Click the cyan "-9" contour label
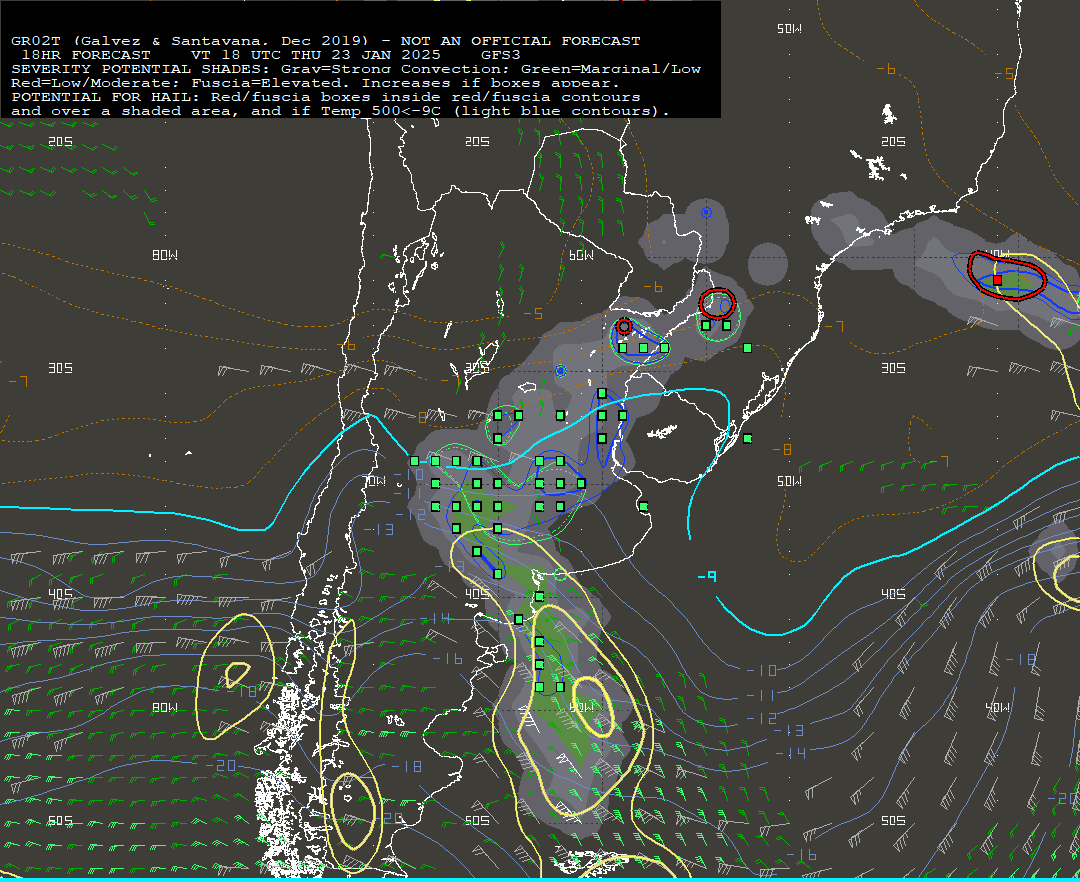 707,576
